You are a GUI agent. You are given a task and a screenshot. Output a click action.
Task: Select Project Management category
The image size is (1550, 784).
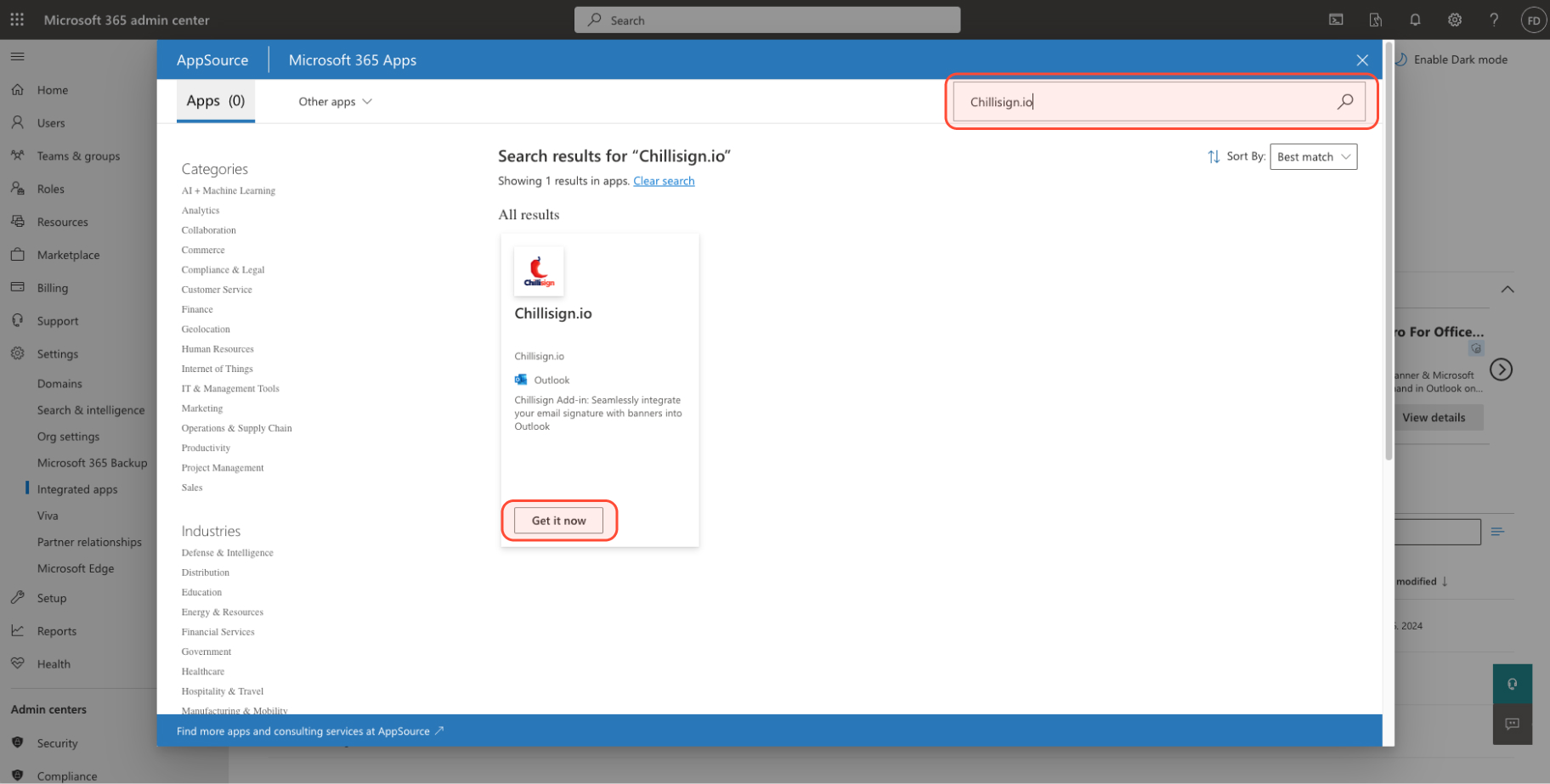coord(223,468)
